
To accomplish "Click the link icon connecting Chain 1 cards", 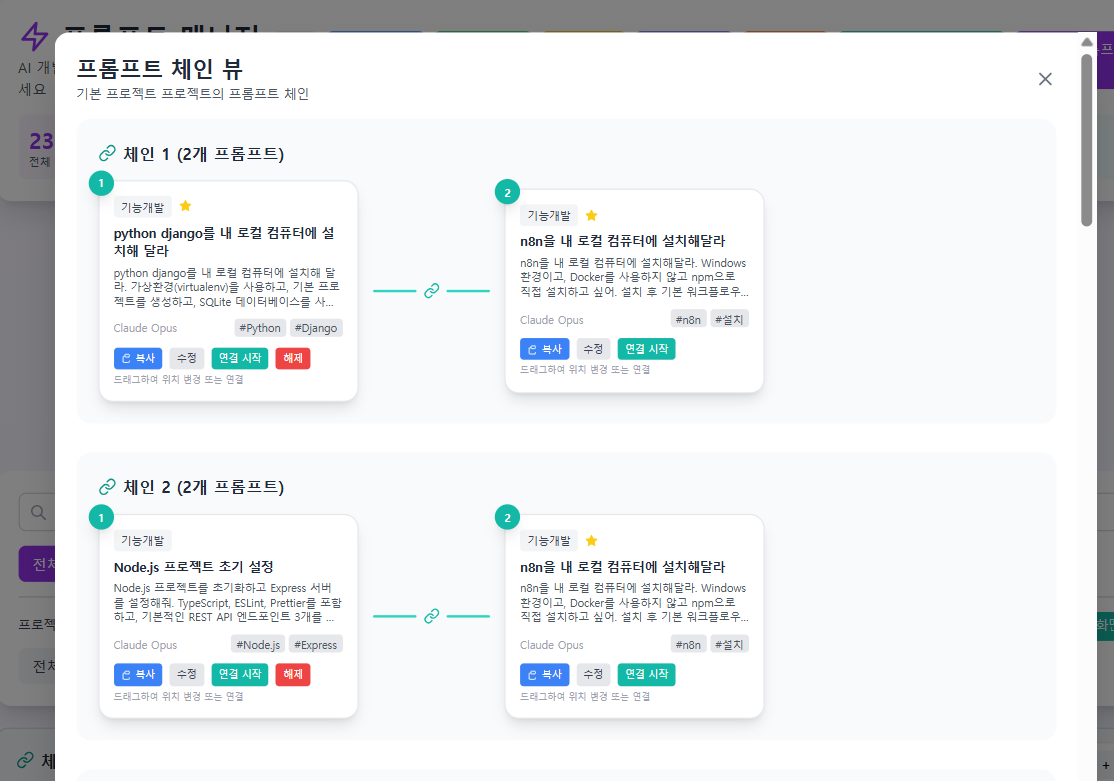I will click(x=432, y=291).
